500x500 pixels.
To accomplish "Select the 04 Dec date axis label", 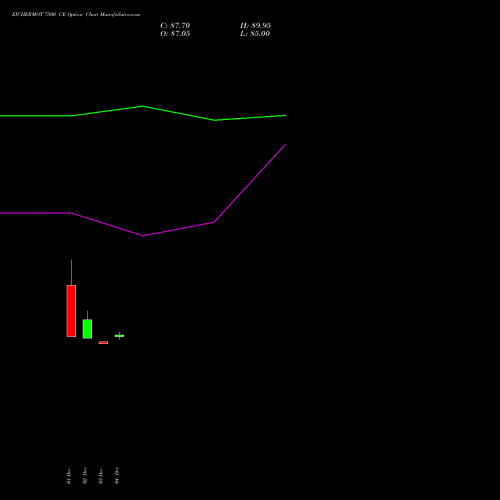I will [117, 475].
